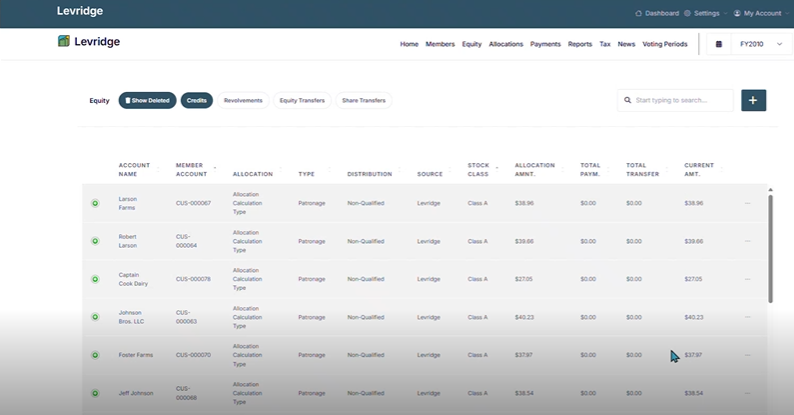The height and width of the screenshot is (415, 794).
Task: Open the row actions ellipsis for Larson Farms
Action: (x=747, y=203)
